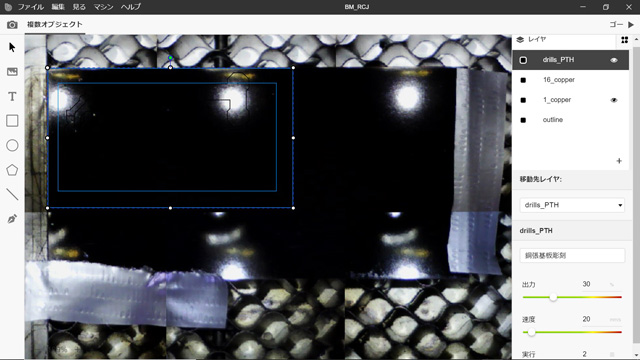The height and width of the screenshot is (360, 640).
Task: Click the 実行 value field showing 2
Action: pos(585,354)
